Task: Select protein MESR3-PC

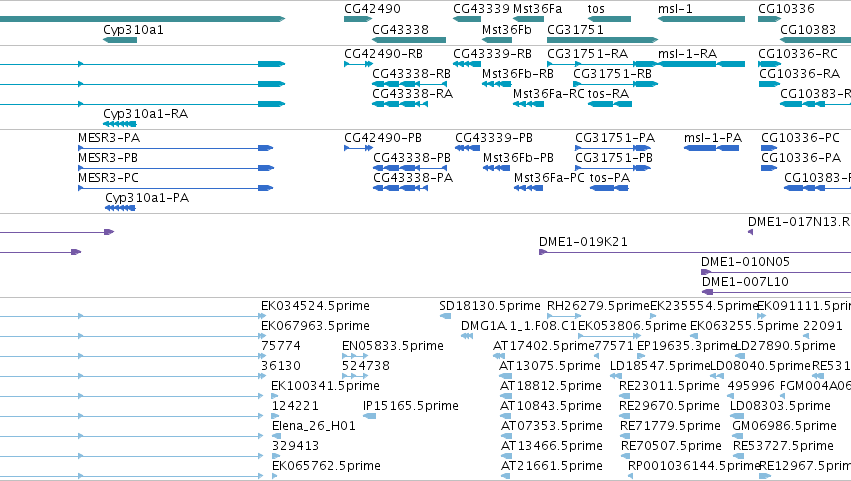Action: [x=175, y=188]
